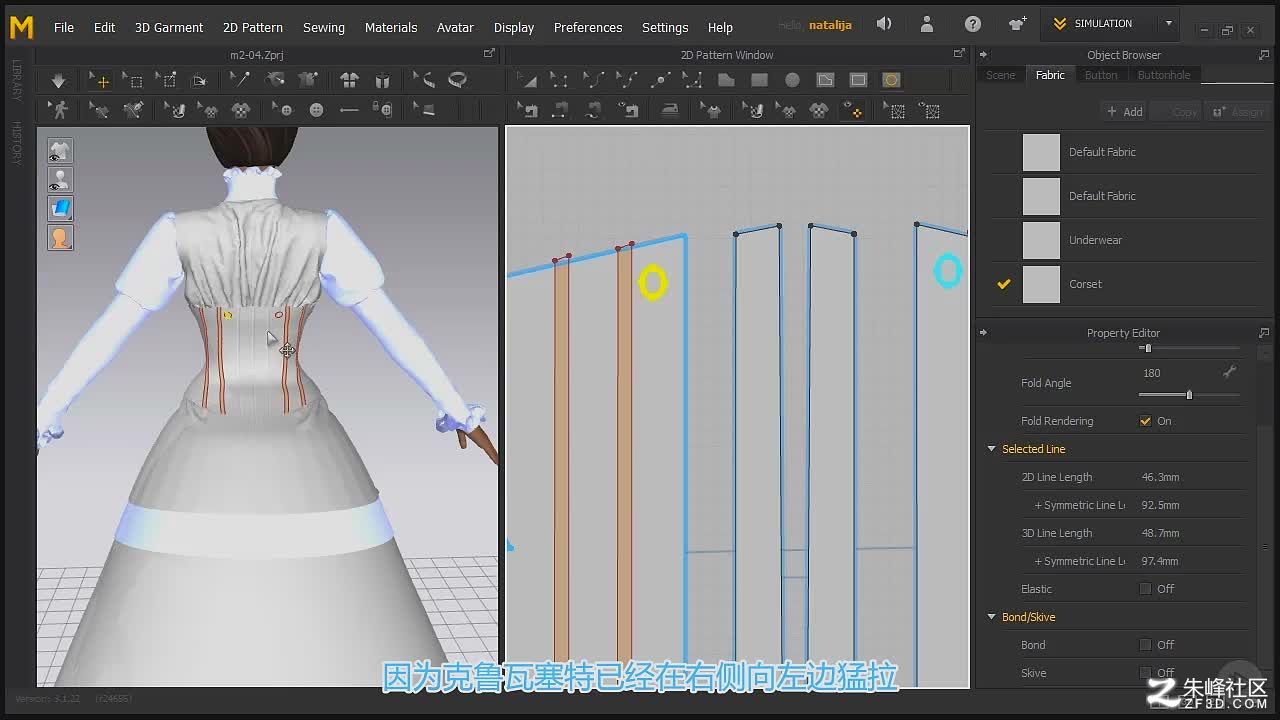
Task: Click the Simulate down-arrow tool in 3D toolbar
Action: 58,80
